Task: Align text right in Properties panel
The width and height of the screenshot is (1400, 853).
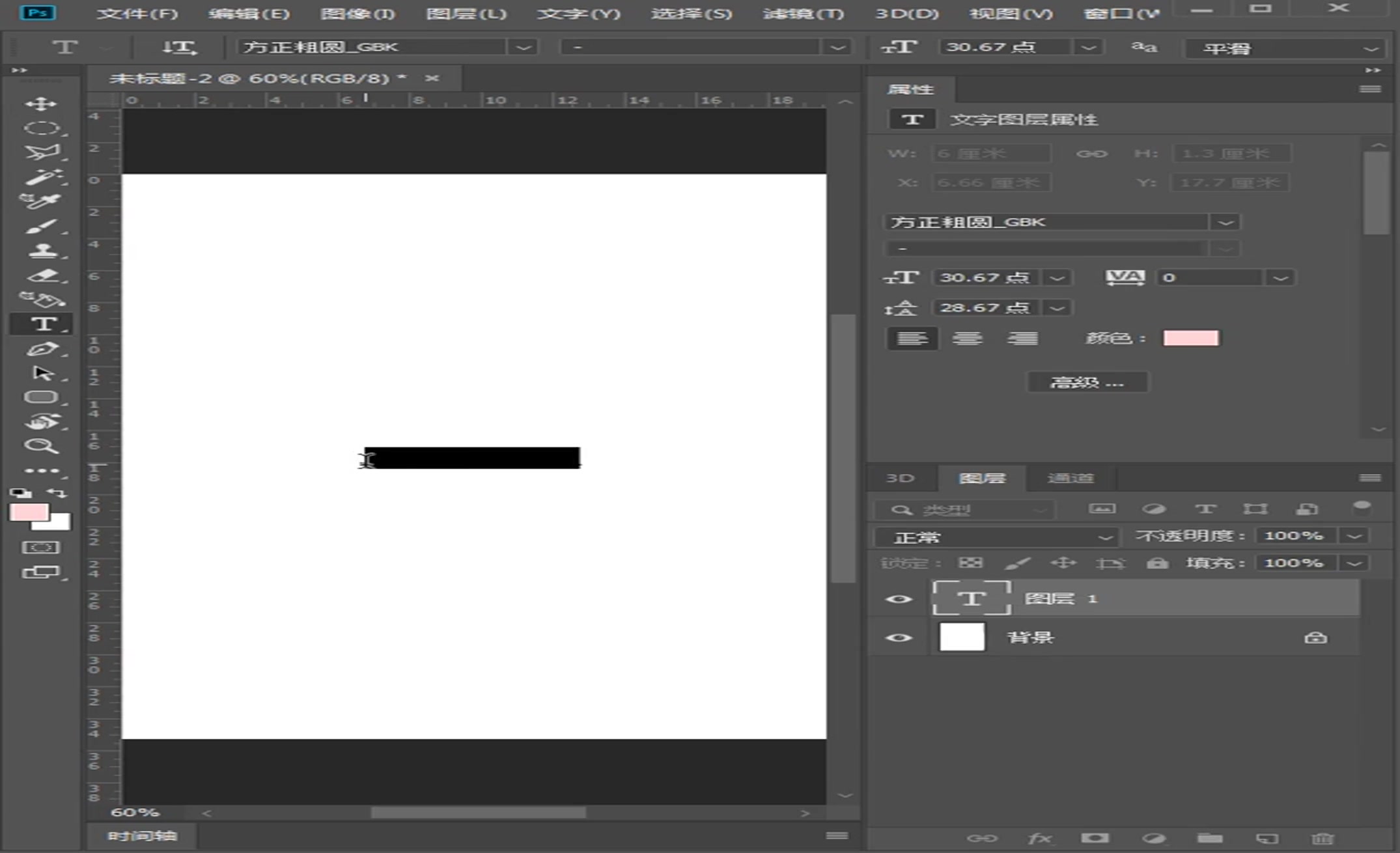Action: click(x=1023, y=339)
